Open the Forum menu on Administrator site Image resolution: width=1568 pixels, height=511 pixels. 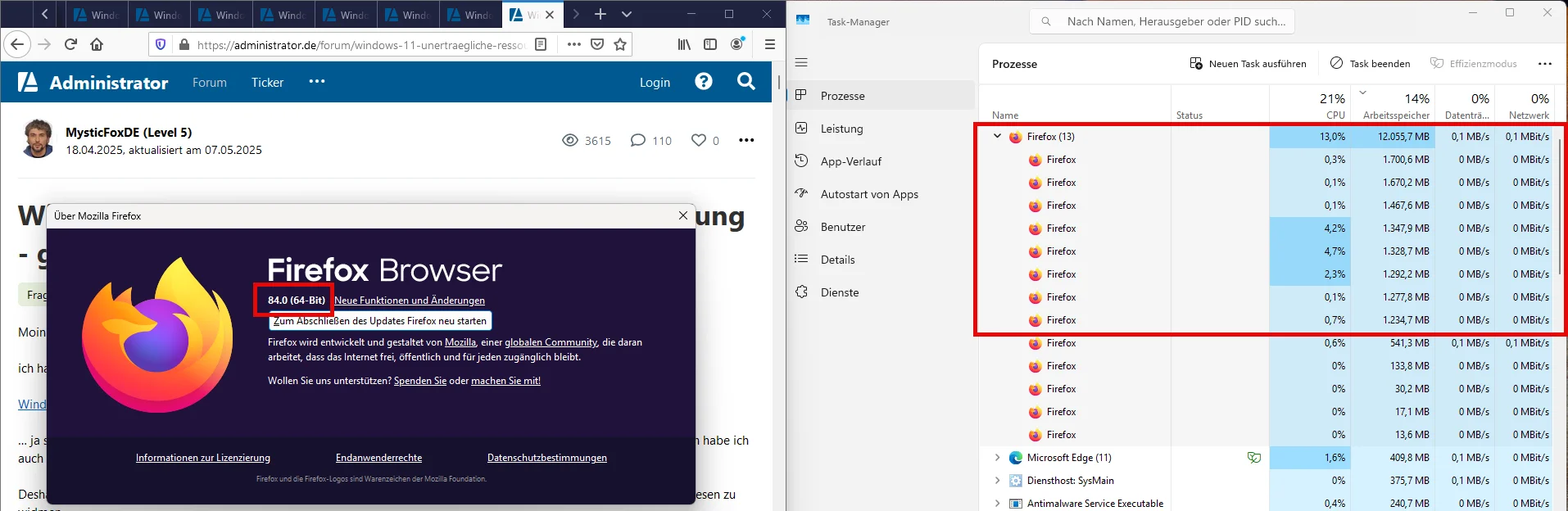[210, 82]
